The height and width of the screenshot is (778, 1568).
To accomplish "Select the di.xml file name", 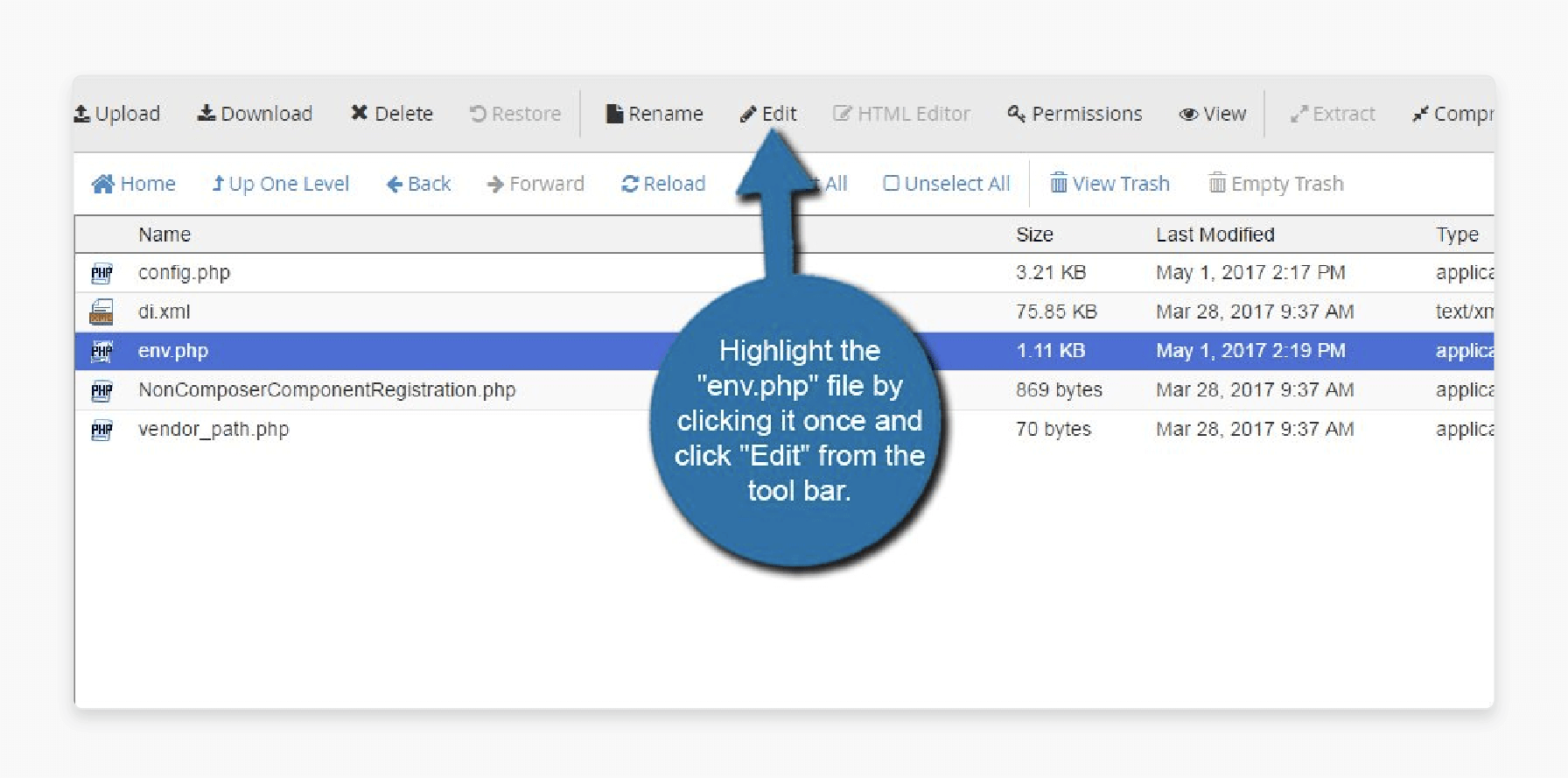I will [164, 312].
